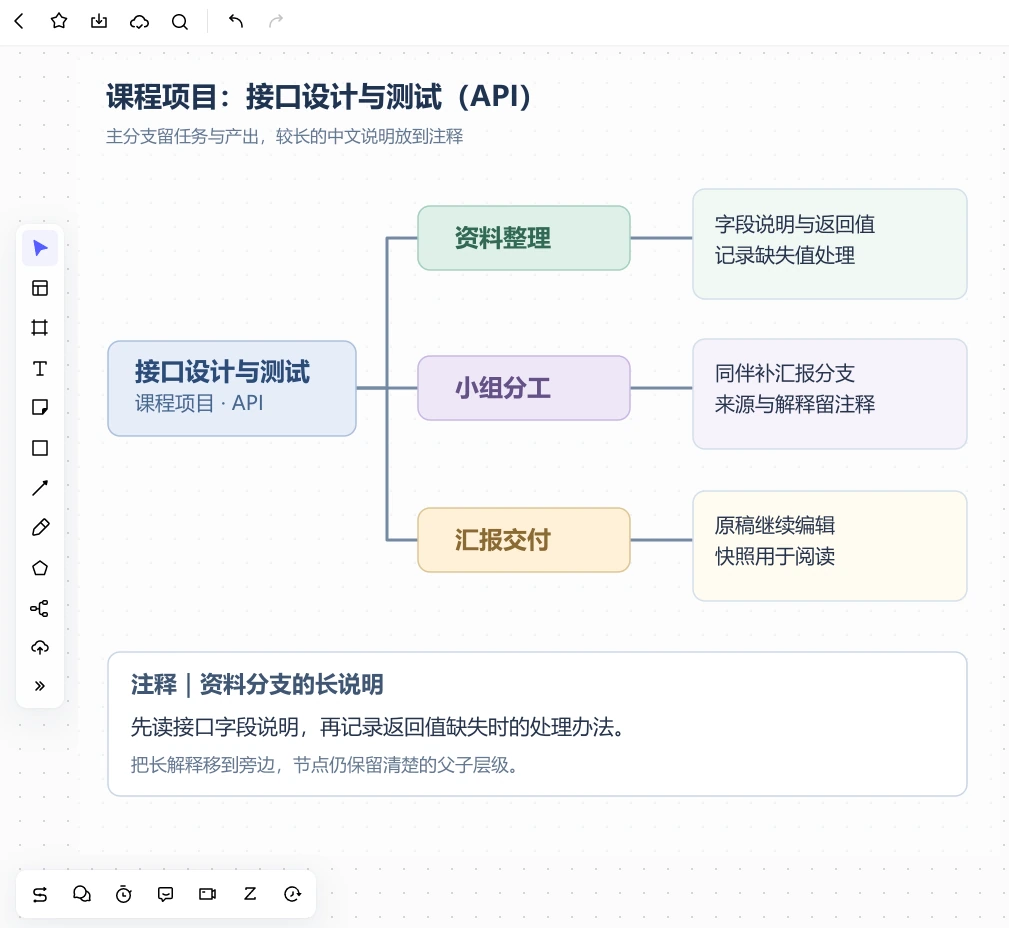Select the Rectangle shape tool
The height and width of the screenshot is (928, 1009).
click(x=40, y=448)
